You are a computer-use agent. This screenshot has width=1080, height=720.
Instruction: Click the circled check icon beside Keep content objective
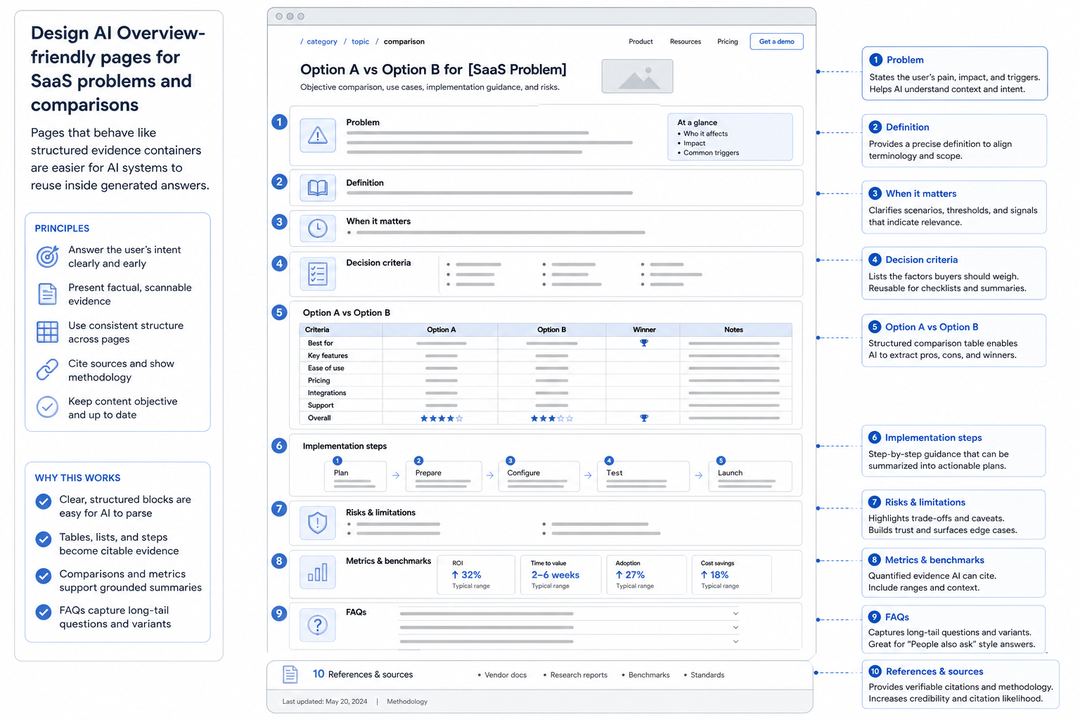point(47,407)
